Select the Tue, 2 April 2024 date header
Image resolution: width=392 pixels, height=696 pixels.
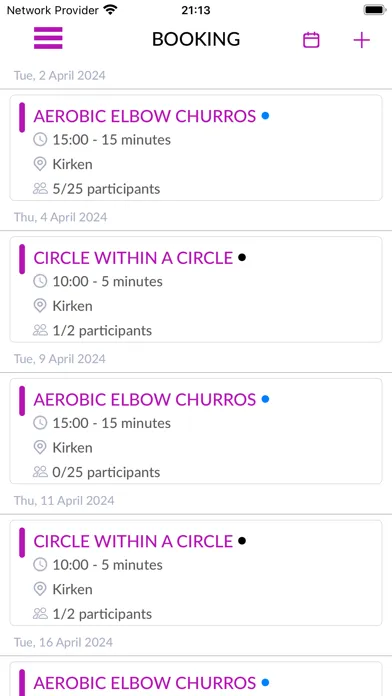59,75
